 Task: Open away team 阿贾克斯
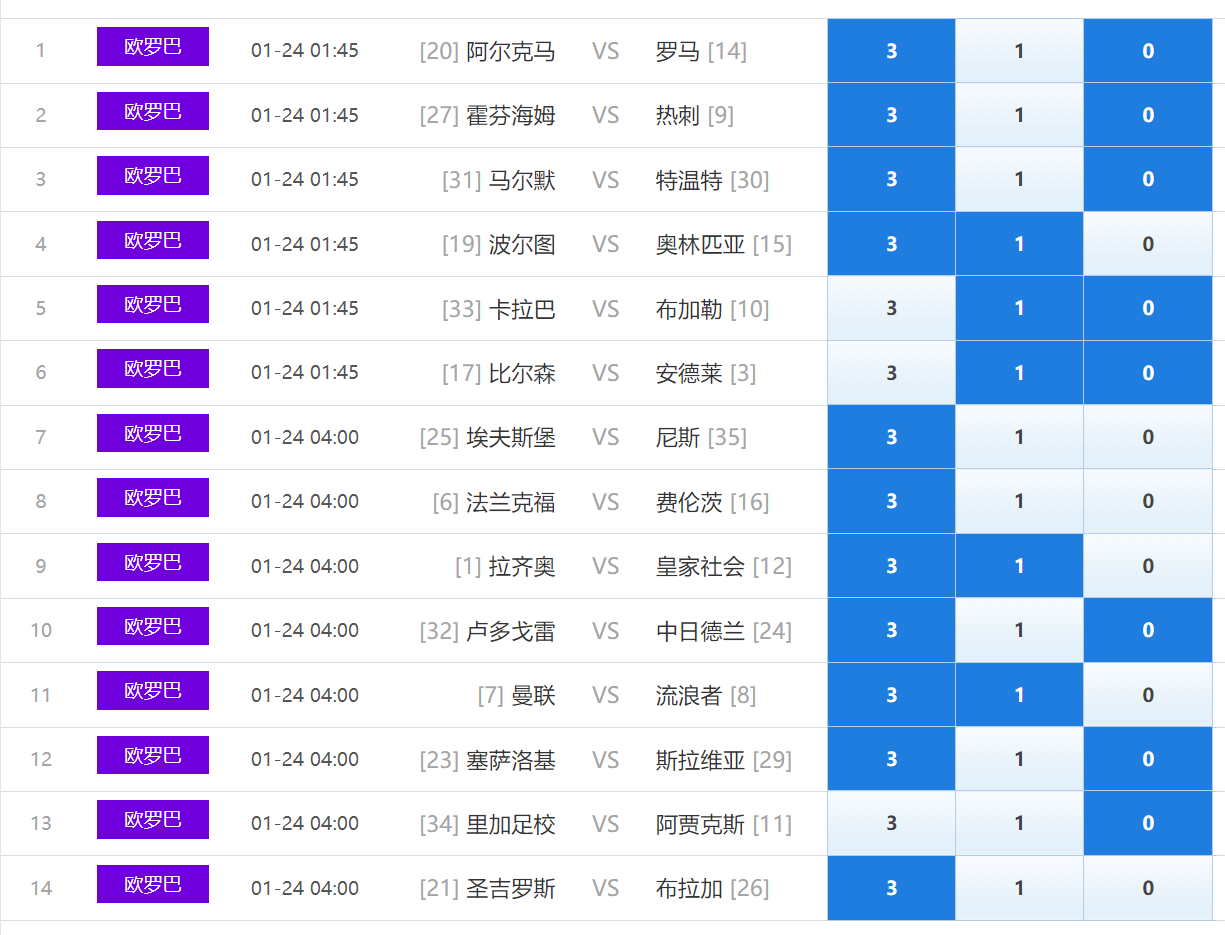[700, 825]
